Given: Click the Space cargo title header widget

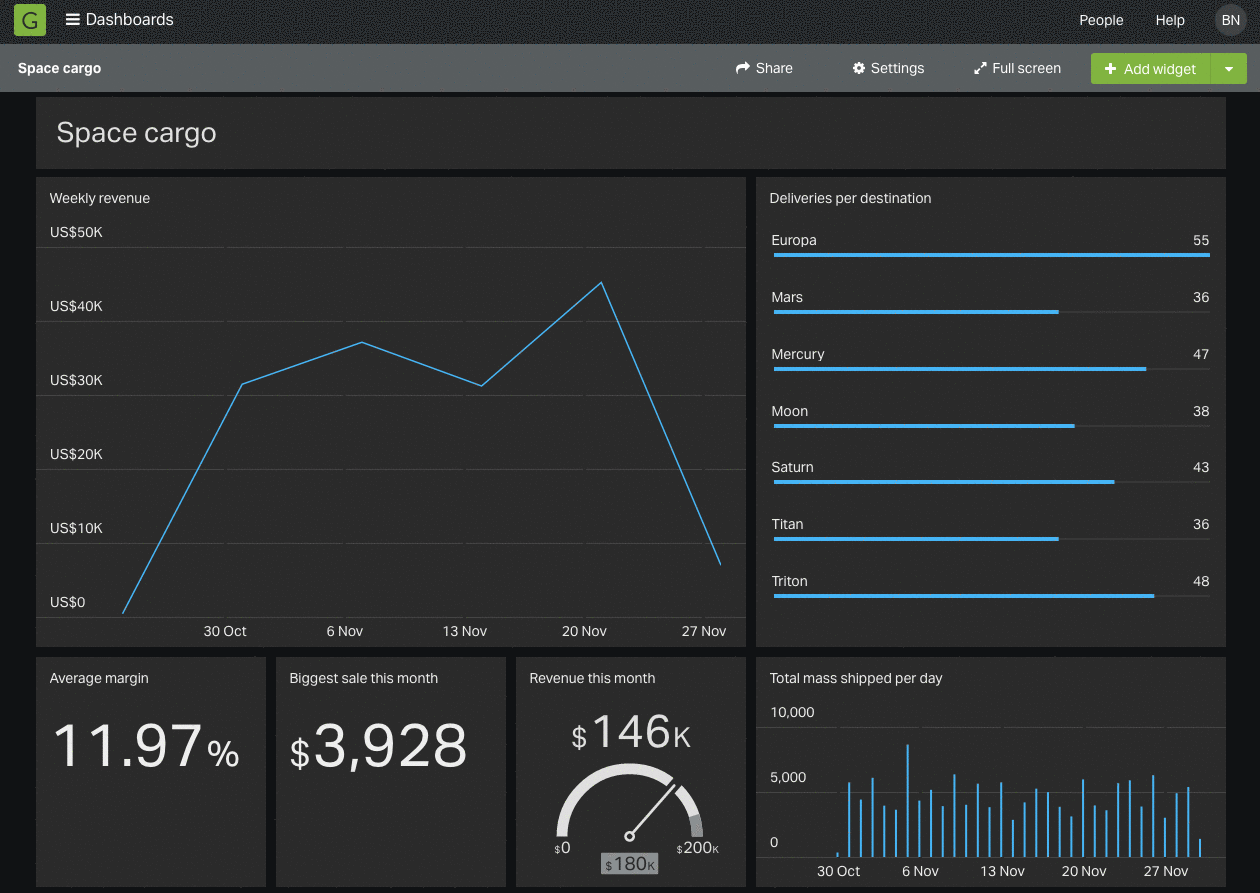Looking at the screenshot, I should [137, 133].
